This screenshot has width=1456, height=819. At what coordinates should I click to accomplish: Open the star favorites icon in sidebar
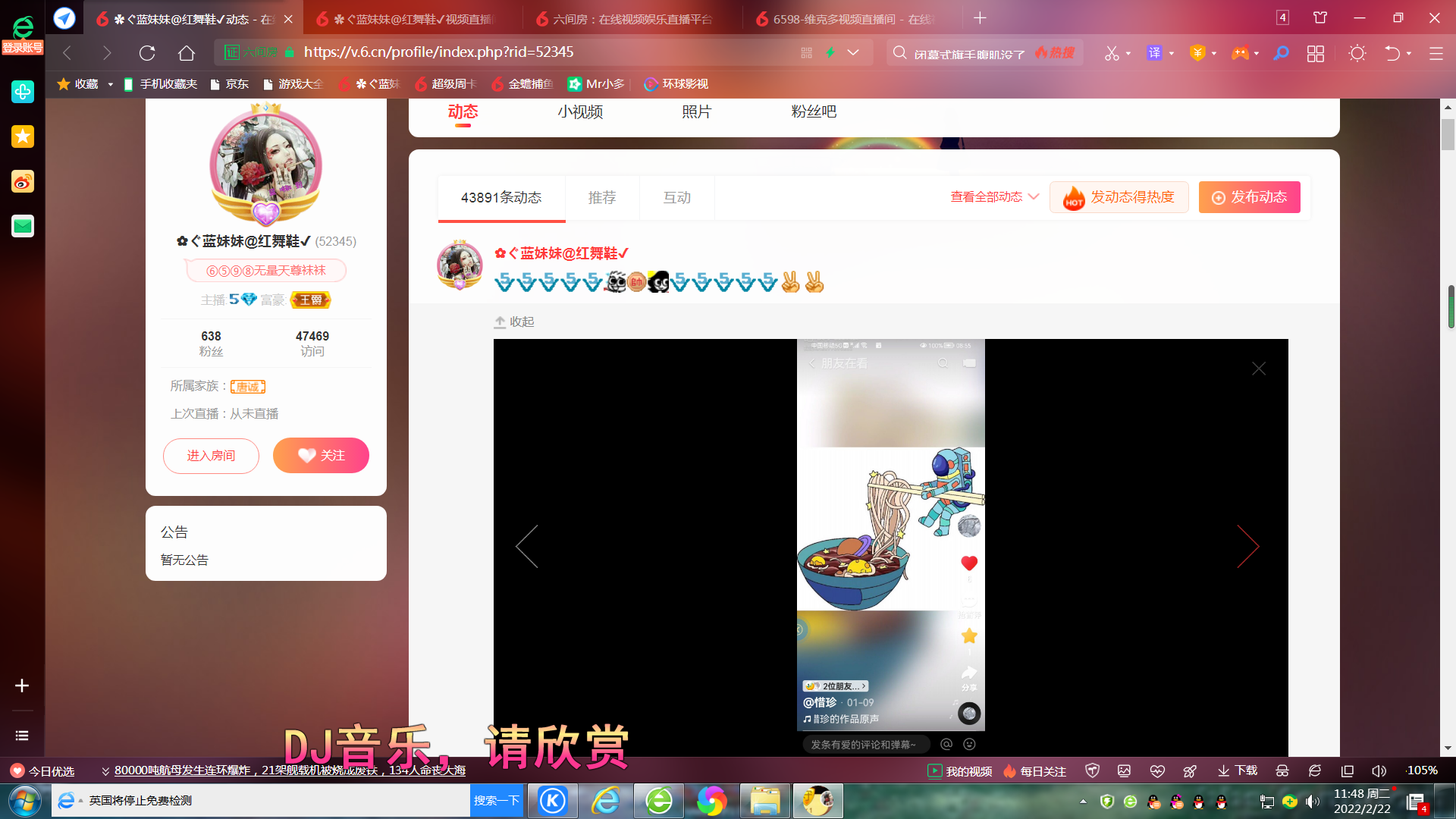[x=23, y=136]
